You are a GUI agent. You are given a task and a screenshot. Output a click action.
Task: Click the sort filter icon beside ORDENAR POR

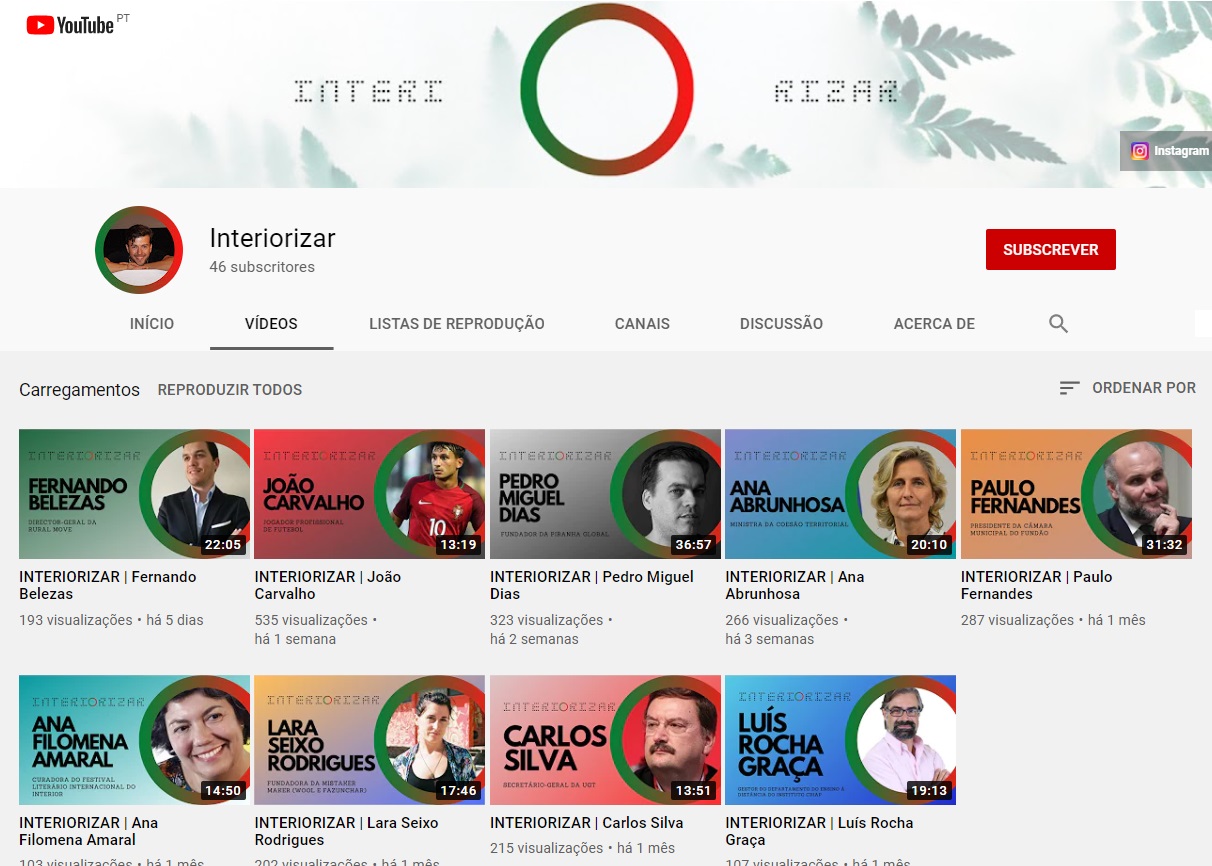pyautogui.click(x=1069, y=388)
